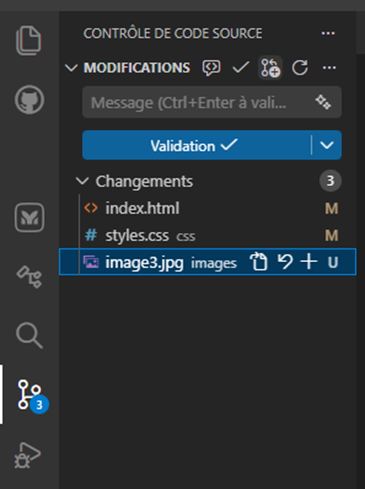The image size is (365, 489).
Task: Open the Validation button dropdown arrow
Action: 327,145
